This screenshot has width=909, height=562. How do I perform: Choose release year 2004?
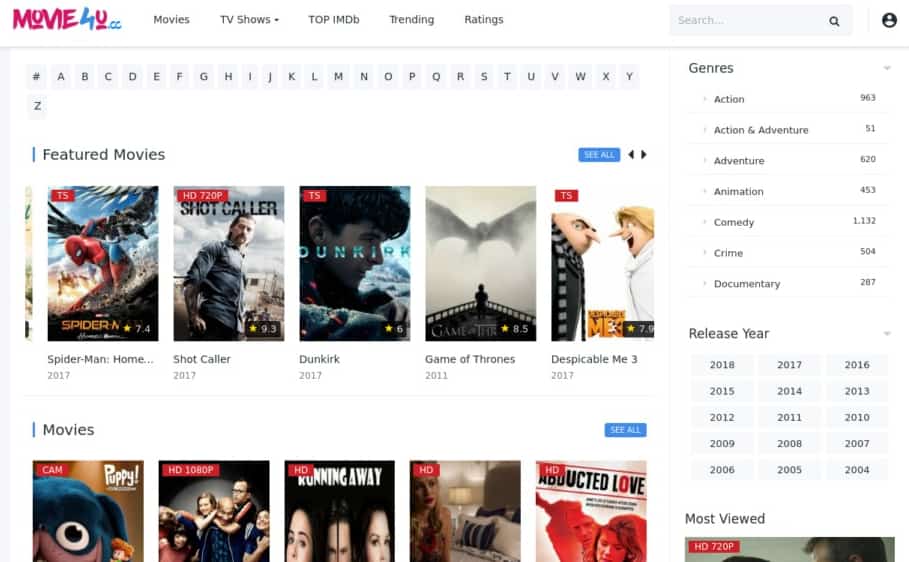857,470
